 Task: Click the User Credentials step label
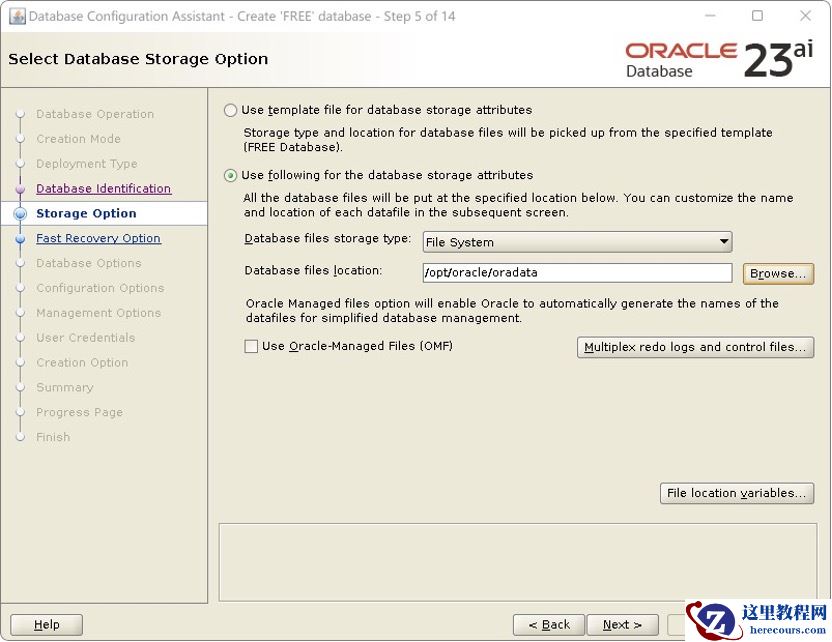[85, 337]
